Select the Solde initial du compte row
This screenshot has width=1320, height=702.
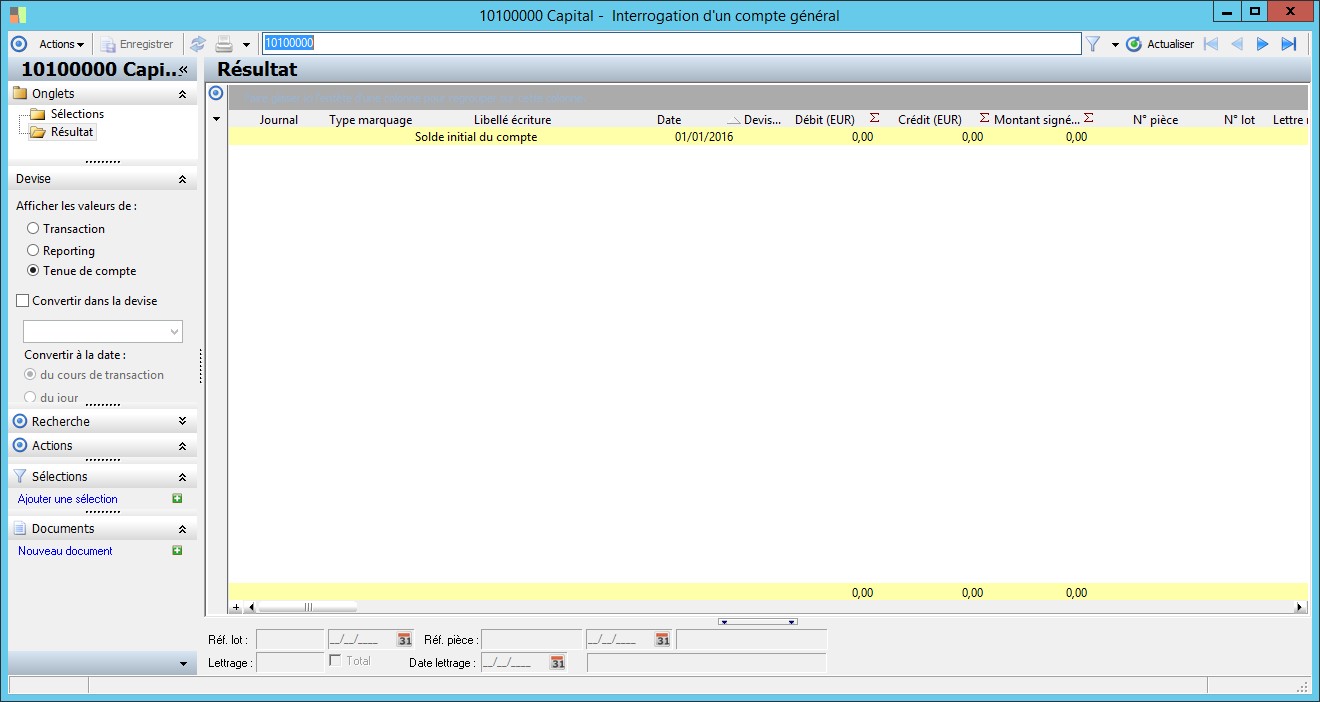click(768, 137)
